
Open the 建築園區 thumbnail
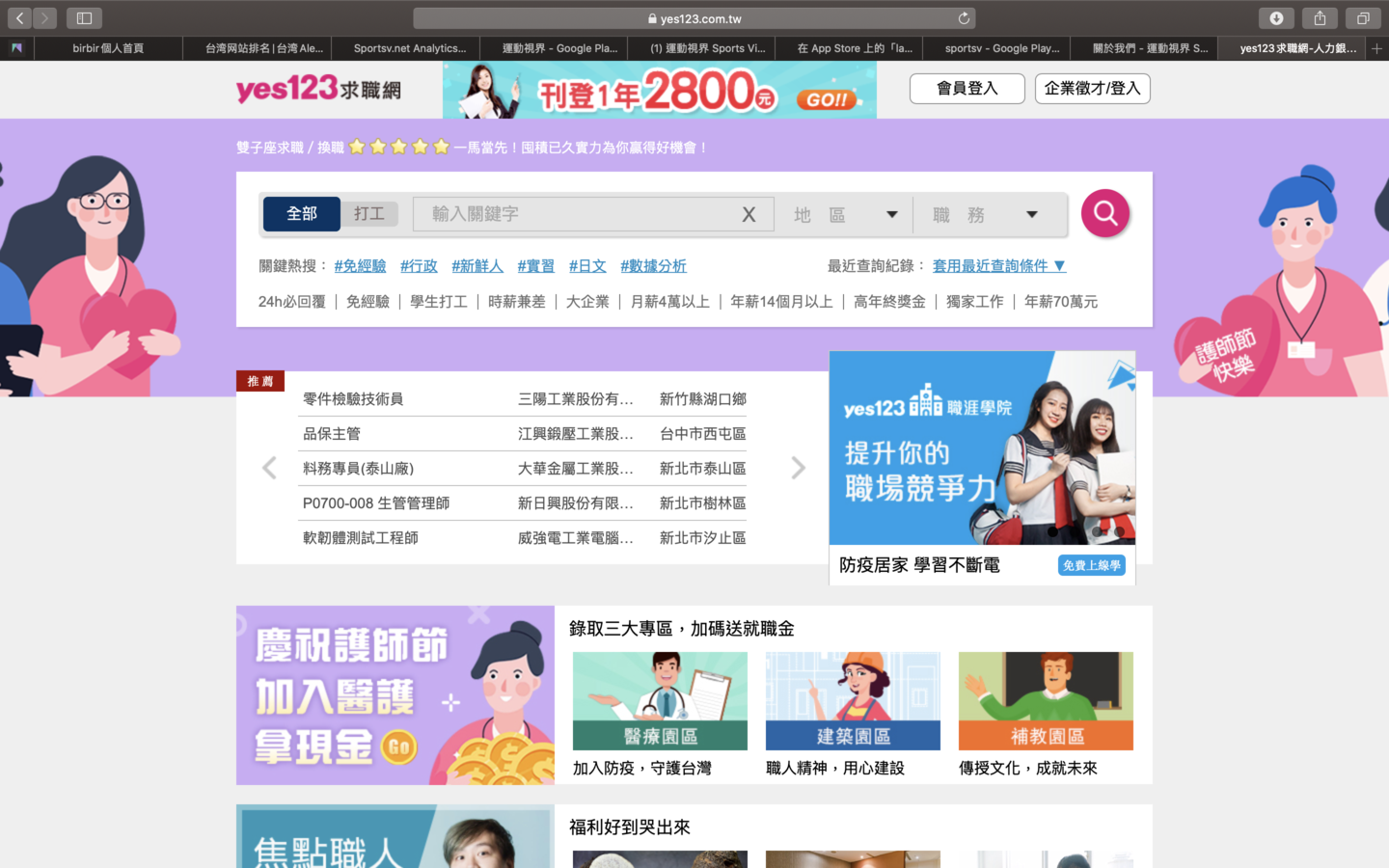(x=853, y=701)
